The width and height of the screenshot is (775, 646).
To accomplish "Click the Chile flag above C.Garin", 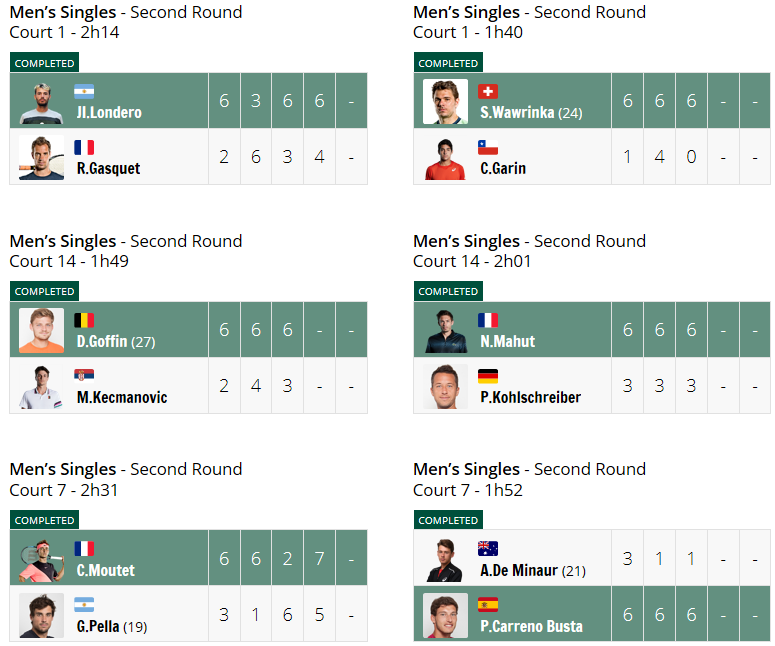I will [487, 147].
